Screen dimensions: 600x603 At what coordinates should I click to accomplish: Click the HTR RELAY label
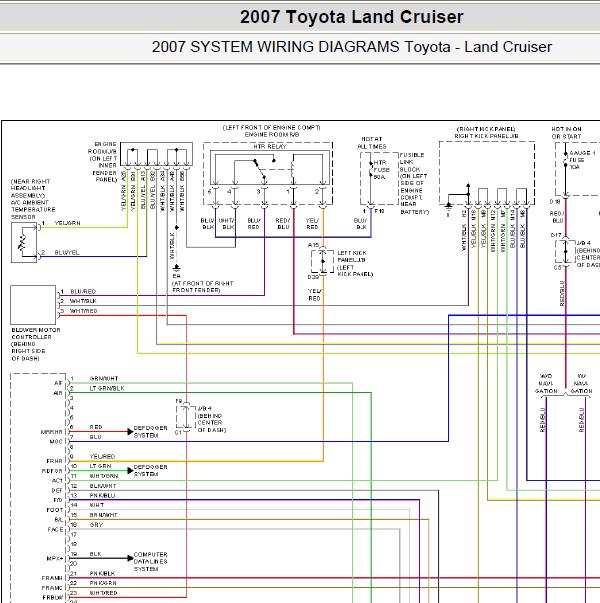[x=270, y=147]
